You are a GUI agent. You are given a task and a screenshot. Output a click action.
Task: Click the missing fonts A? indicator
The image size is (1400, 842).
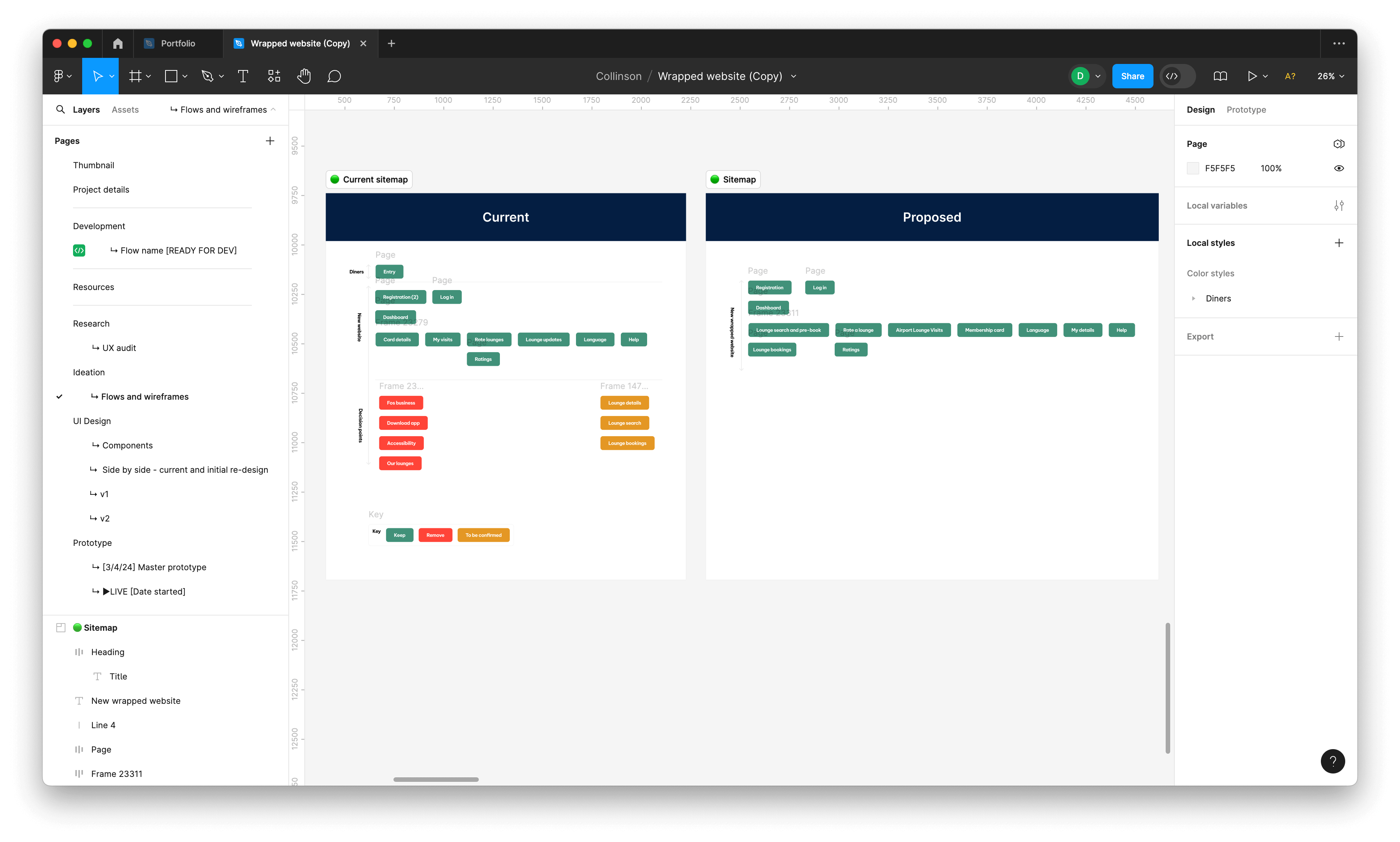(1289, 76)
